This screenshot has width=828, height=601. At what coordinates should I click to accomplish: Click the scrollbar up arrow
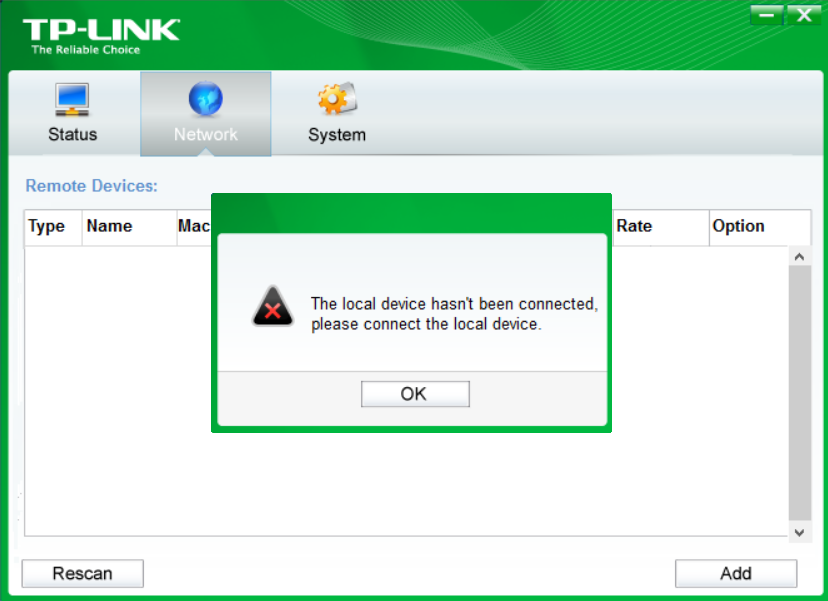[x=799, y=257]
